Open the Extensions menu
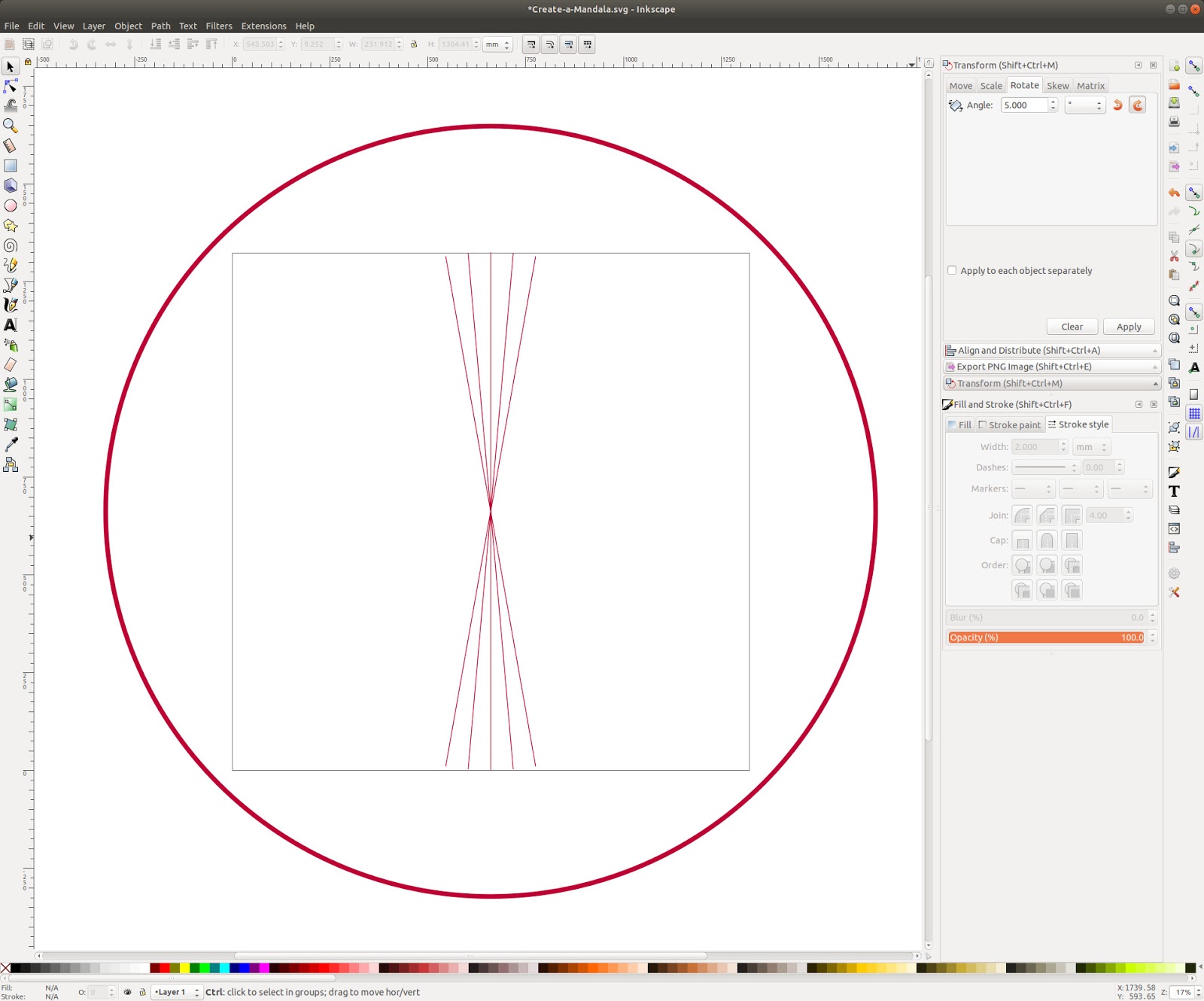The height and width of the screenshot is (1001, 1204). [x=263, y=26]
